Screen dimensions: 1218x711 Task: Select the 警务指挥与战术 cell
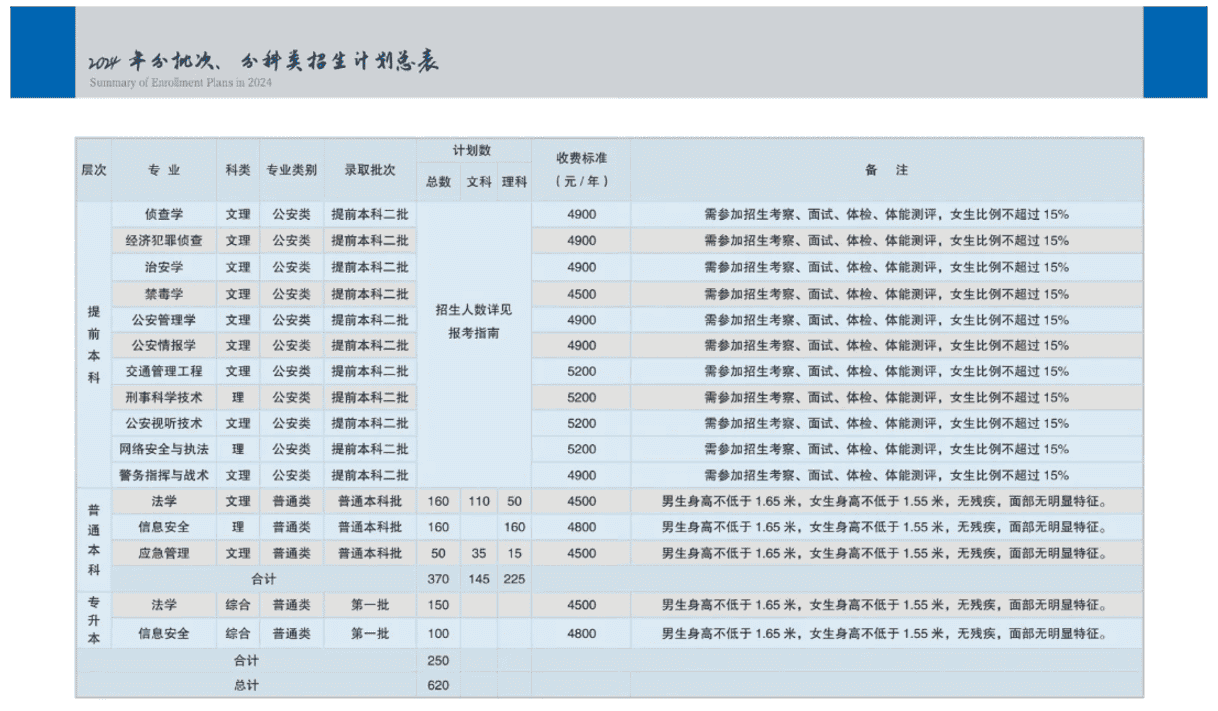tap(164, 475)
